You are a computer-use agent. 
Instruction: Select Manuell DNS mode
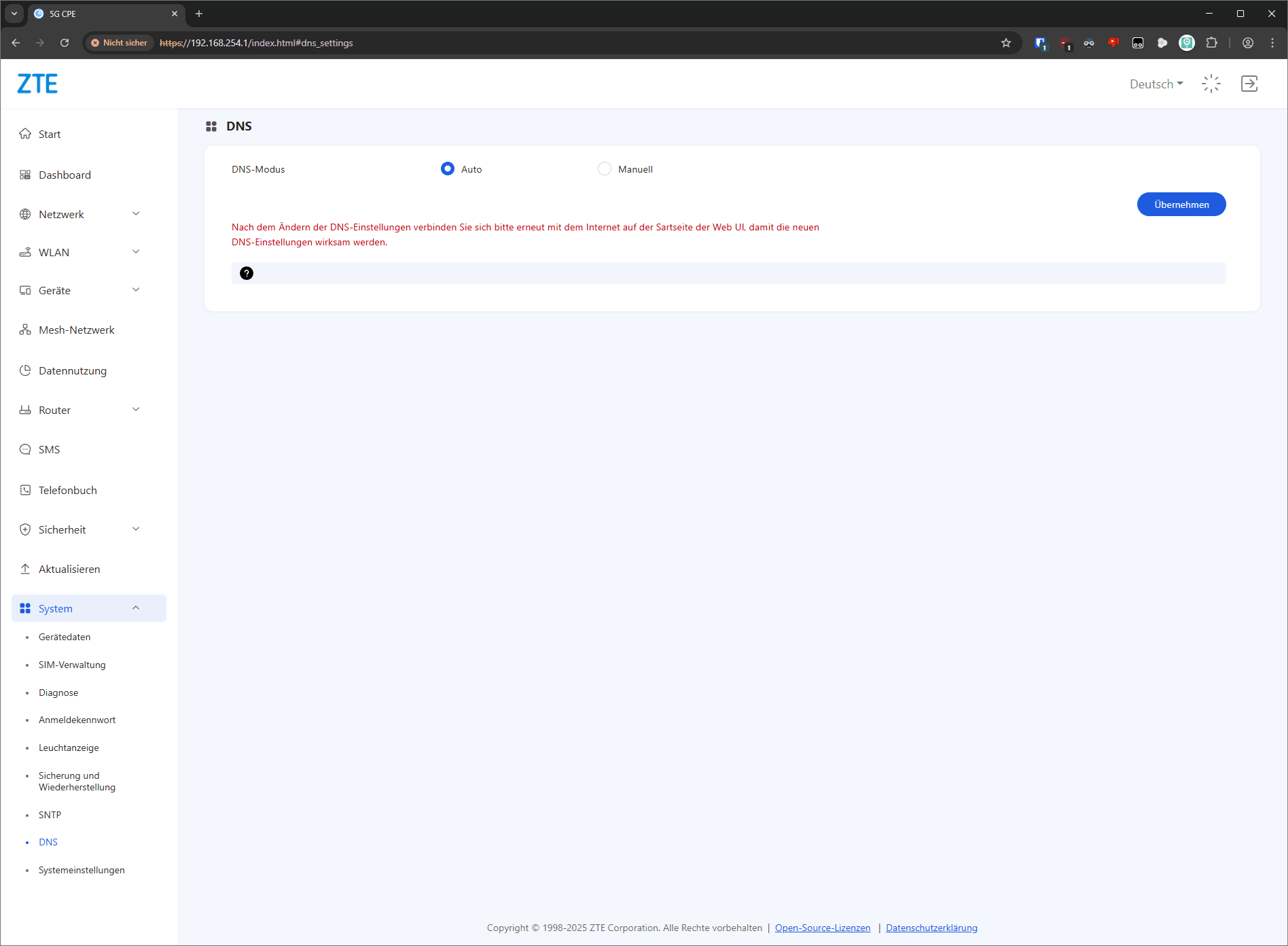[x=605, y=169]
